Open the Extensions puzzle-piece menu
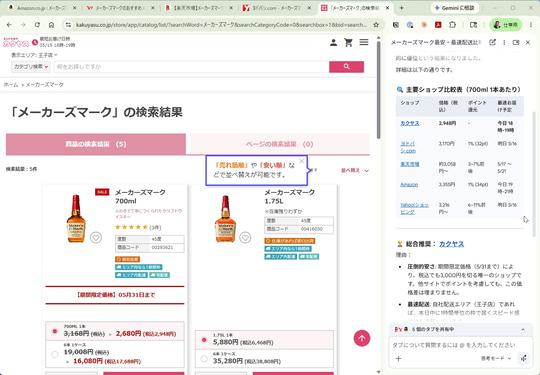Screen dimensions: 540x375 click(x=452, y=25)
